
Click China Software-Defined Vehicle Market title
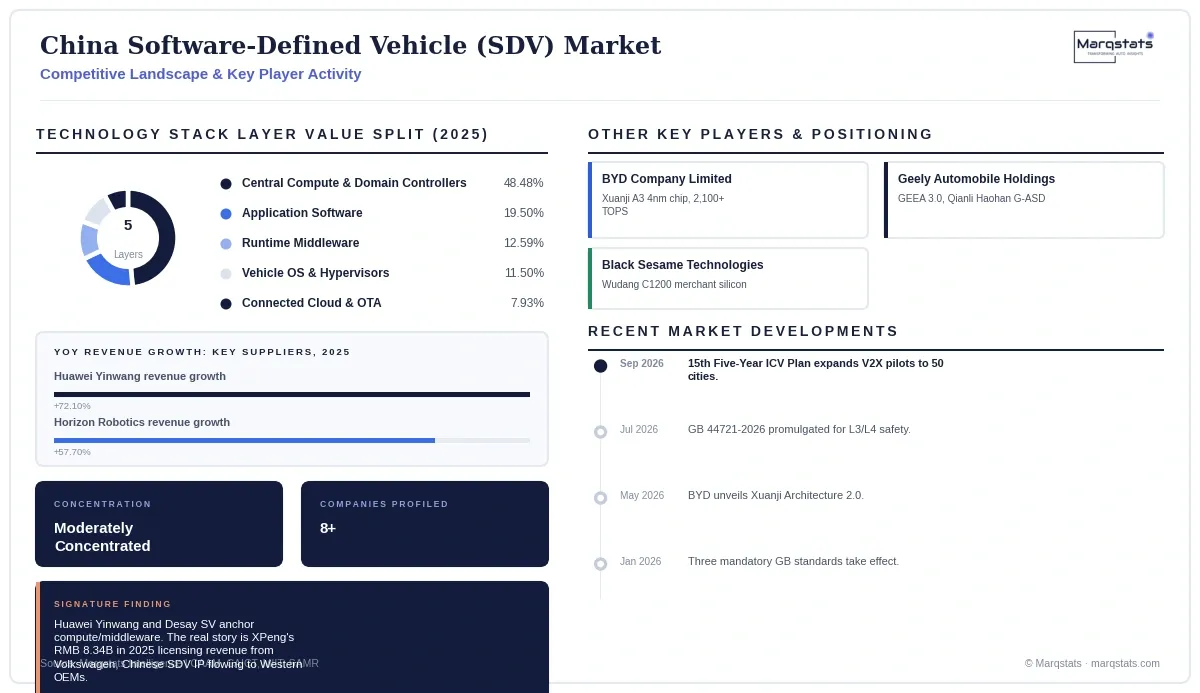click(350, 45)
